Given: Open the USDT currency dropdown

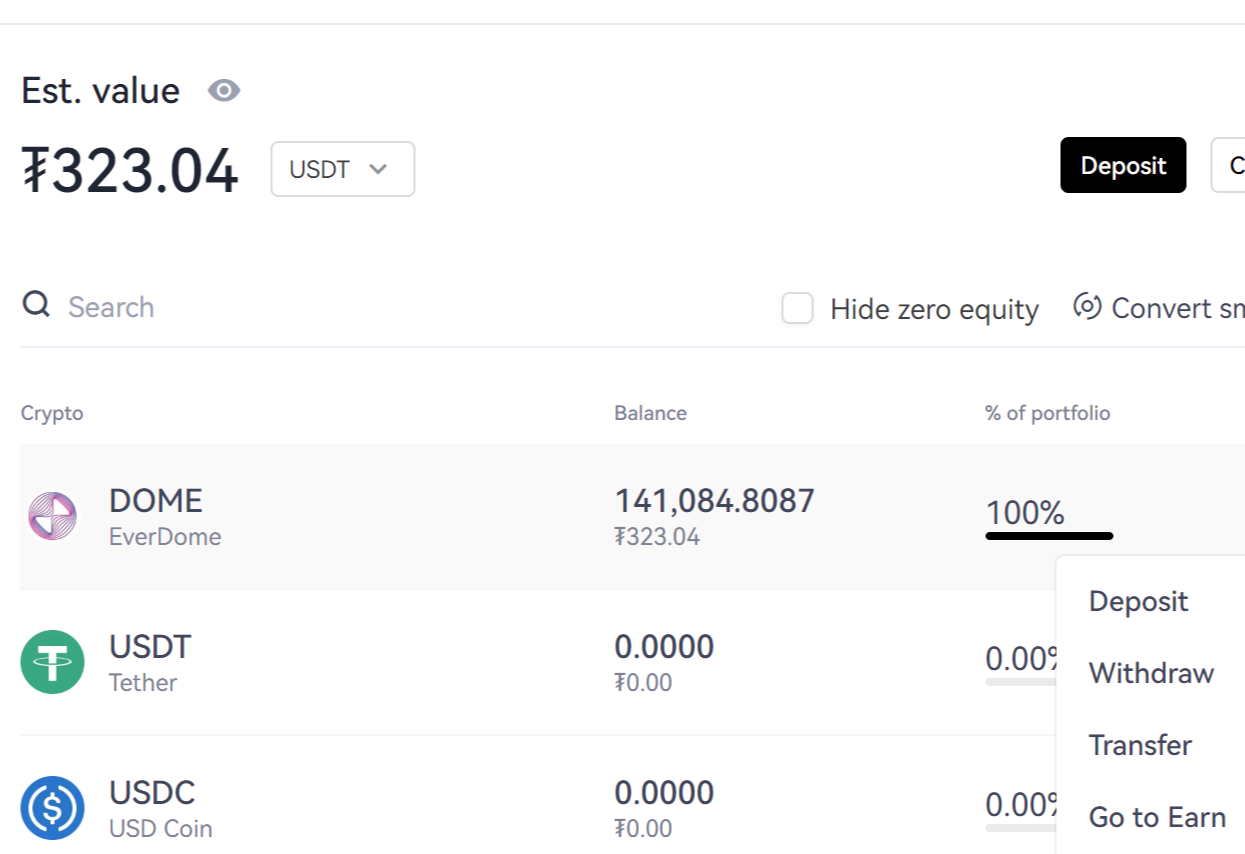Looking at the screenshot, I should [x=343, y=169].
